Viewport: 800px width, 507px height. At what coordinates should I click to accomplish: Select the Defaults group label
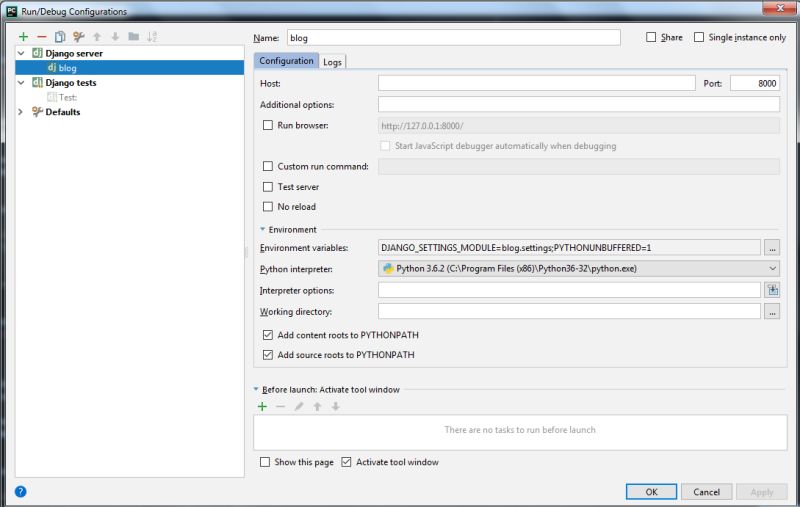click(x=63, y=112)
